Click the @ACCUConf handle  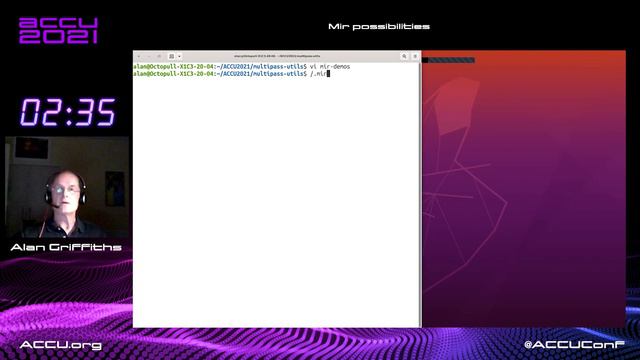574,345
